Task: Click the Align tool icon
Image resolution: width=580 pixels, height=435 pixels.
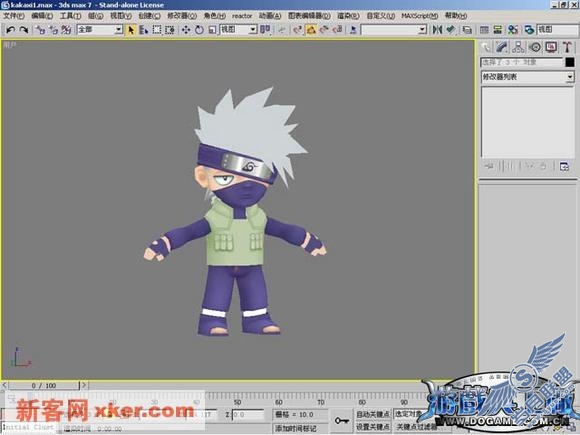Action: [x=451, y=30]
